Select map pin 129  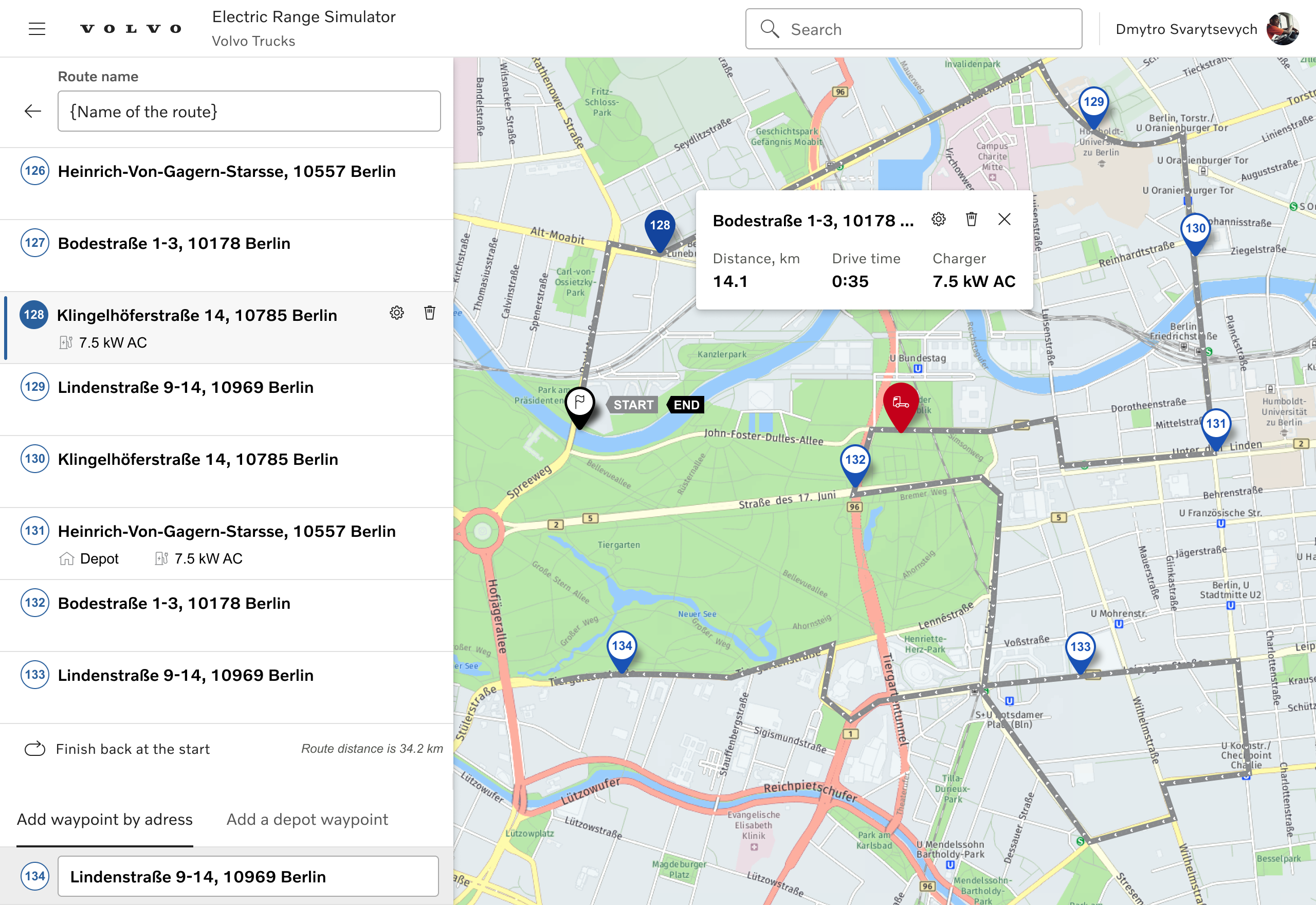pos(1094,107)
